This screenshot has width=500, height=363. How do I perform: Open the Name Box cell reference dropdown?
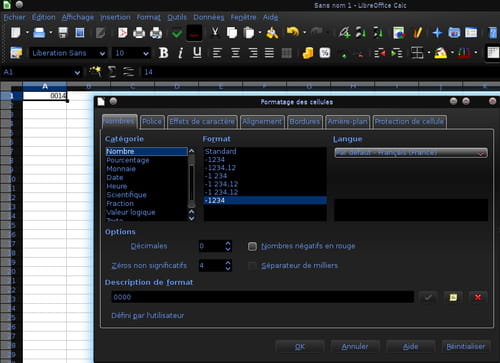pyautogui.click(x=77, y=72)
